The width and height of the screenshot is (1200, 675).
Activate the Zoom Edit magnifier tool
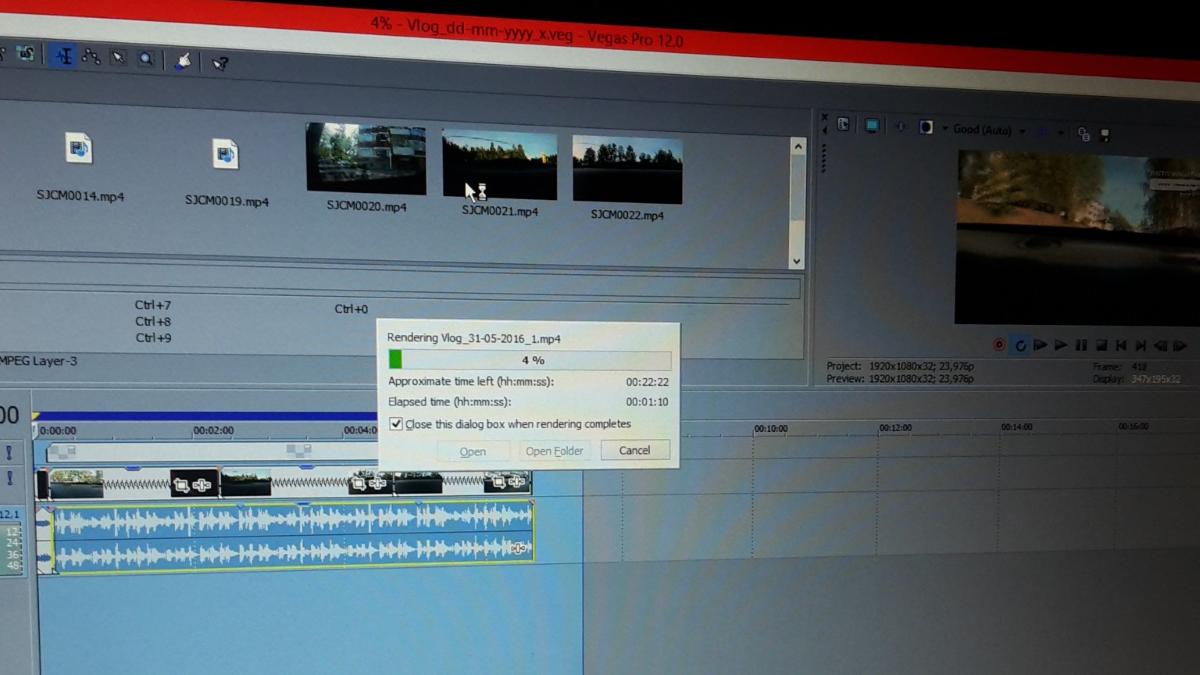(x=146, y=59)
